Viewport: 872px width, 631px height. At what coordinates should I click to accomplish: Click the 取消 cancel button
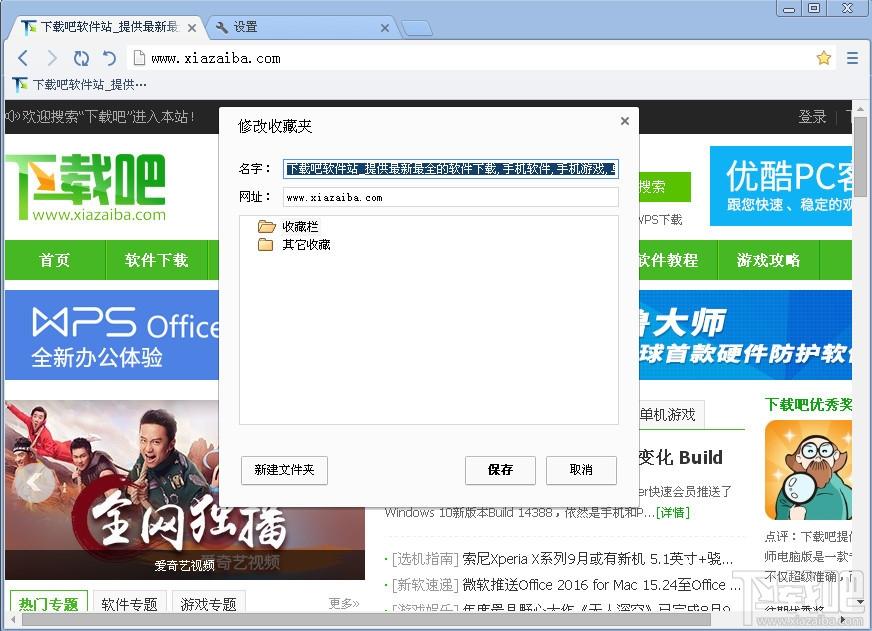(x=581, y=470)
